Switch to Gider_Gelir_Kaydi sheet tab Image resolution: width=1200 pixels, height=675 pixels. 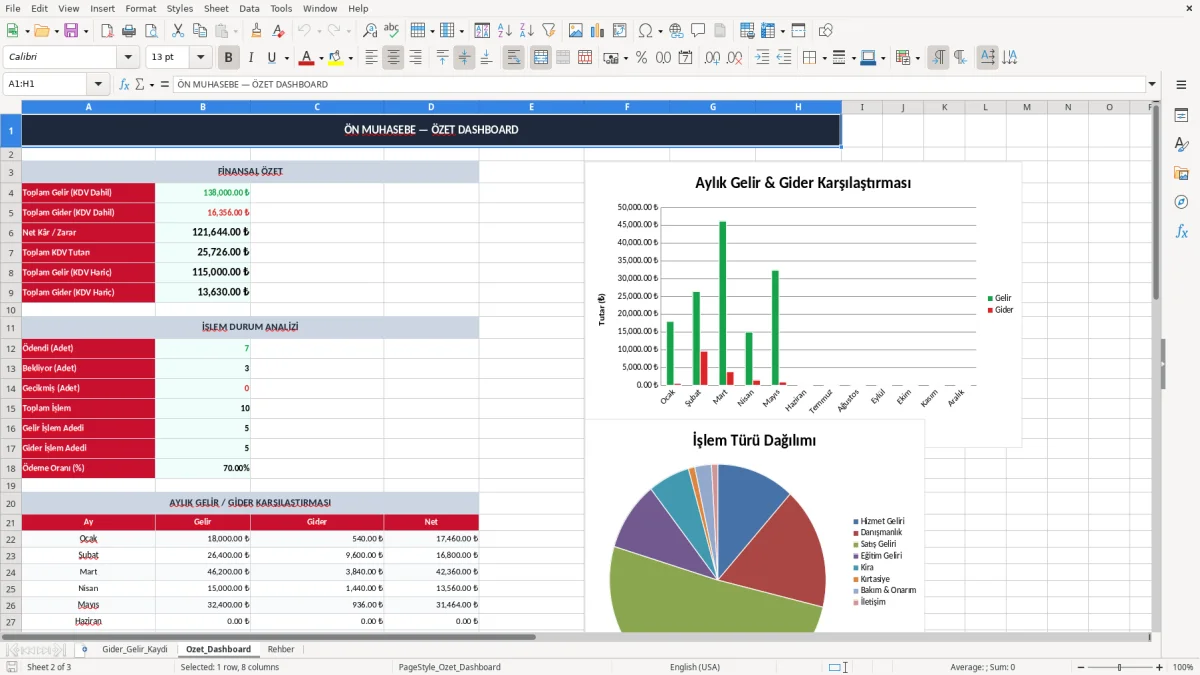pyautogui.click(x=135, y=649)
